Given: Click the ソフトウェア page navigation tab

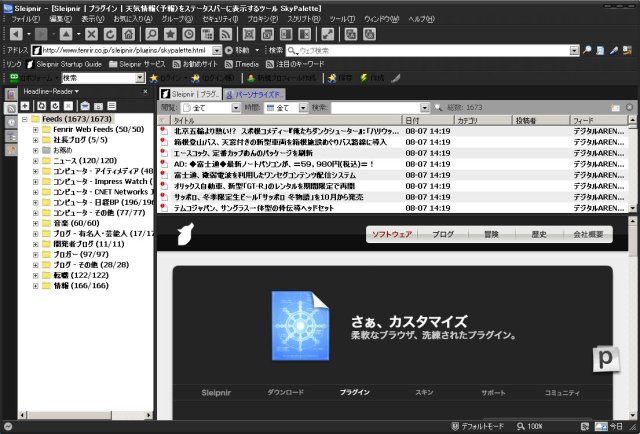Looking at the screenshot, I should click(392, 234).
